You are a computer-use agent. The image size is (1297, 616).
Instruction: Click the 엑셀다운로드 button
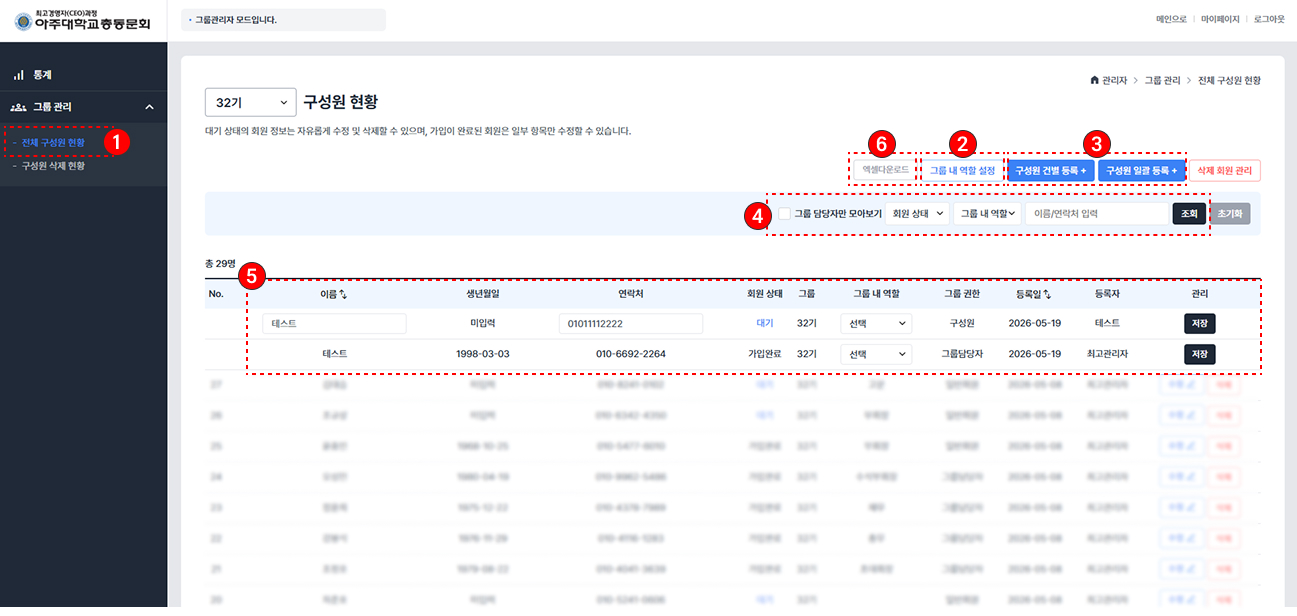point(885,170)
